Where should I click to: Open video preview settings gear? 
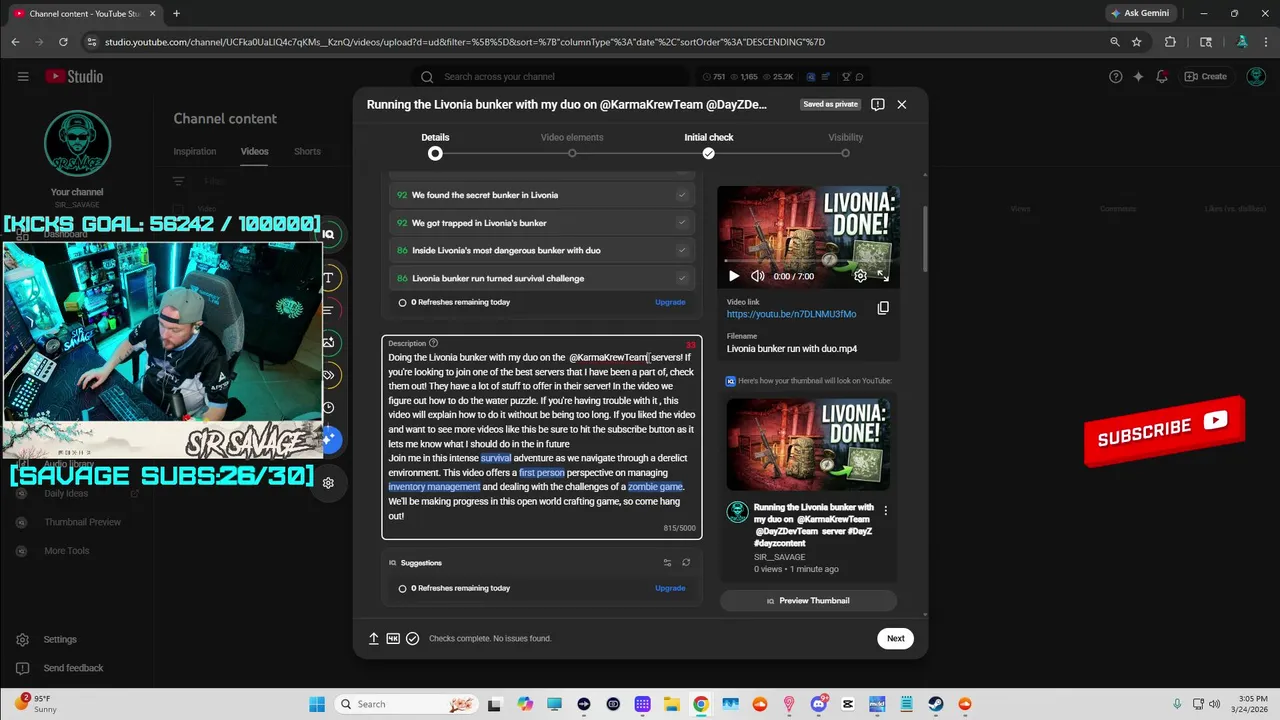coord(860,276)
